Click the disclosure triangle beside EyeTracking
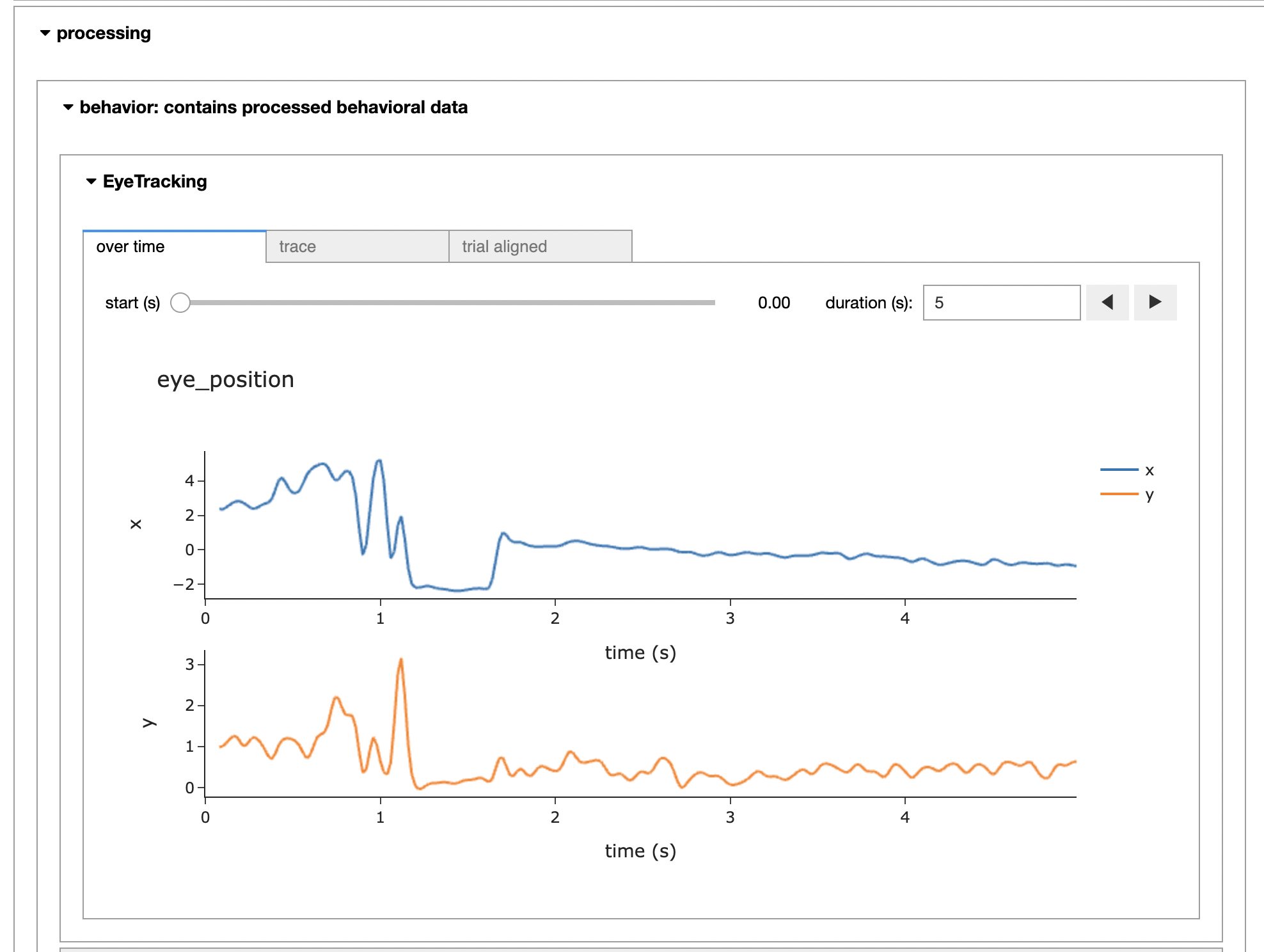 click(x=90, y=181)
